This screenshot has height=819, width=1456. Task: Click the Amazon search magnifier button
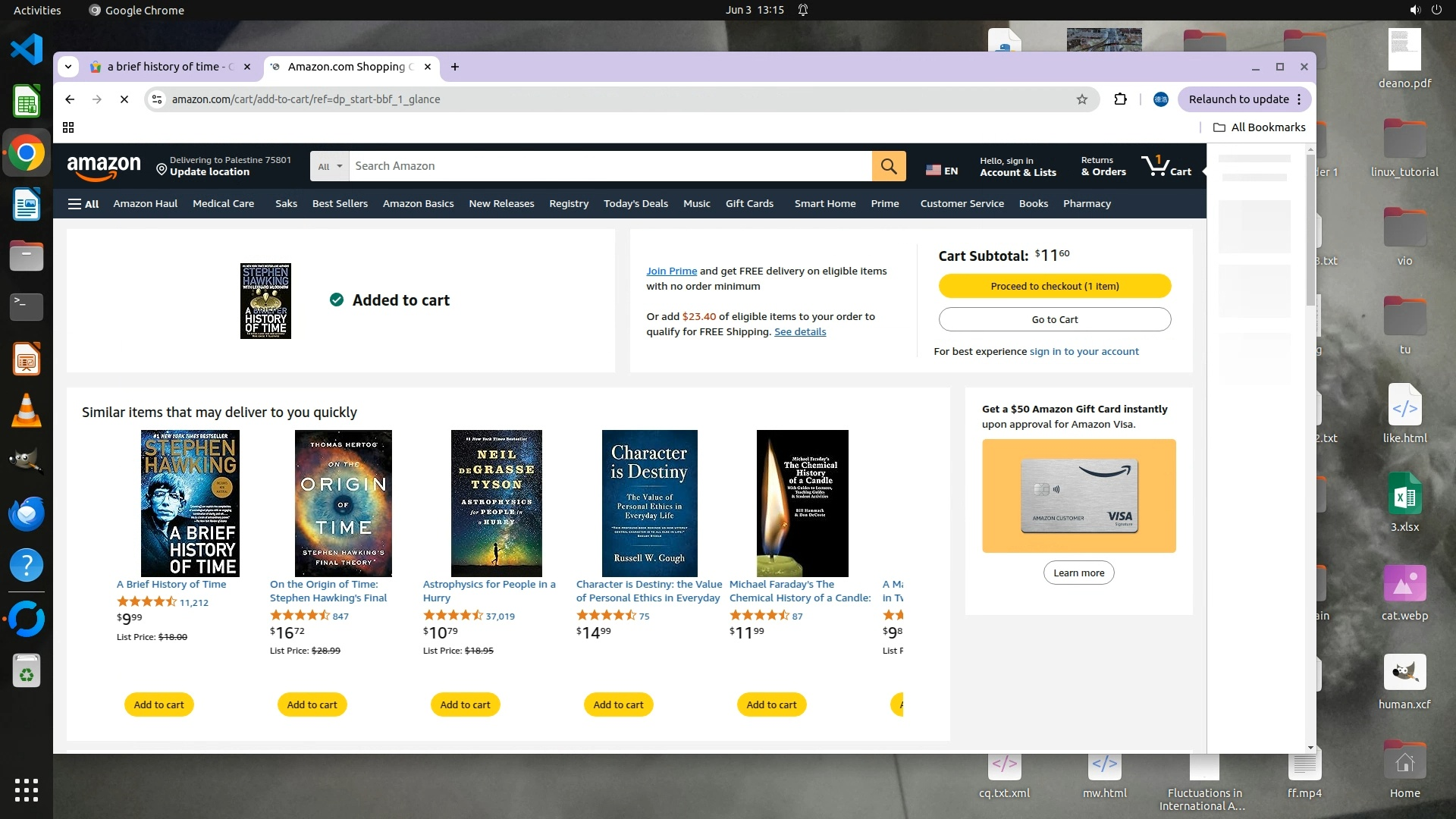[889, 166]
